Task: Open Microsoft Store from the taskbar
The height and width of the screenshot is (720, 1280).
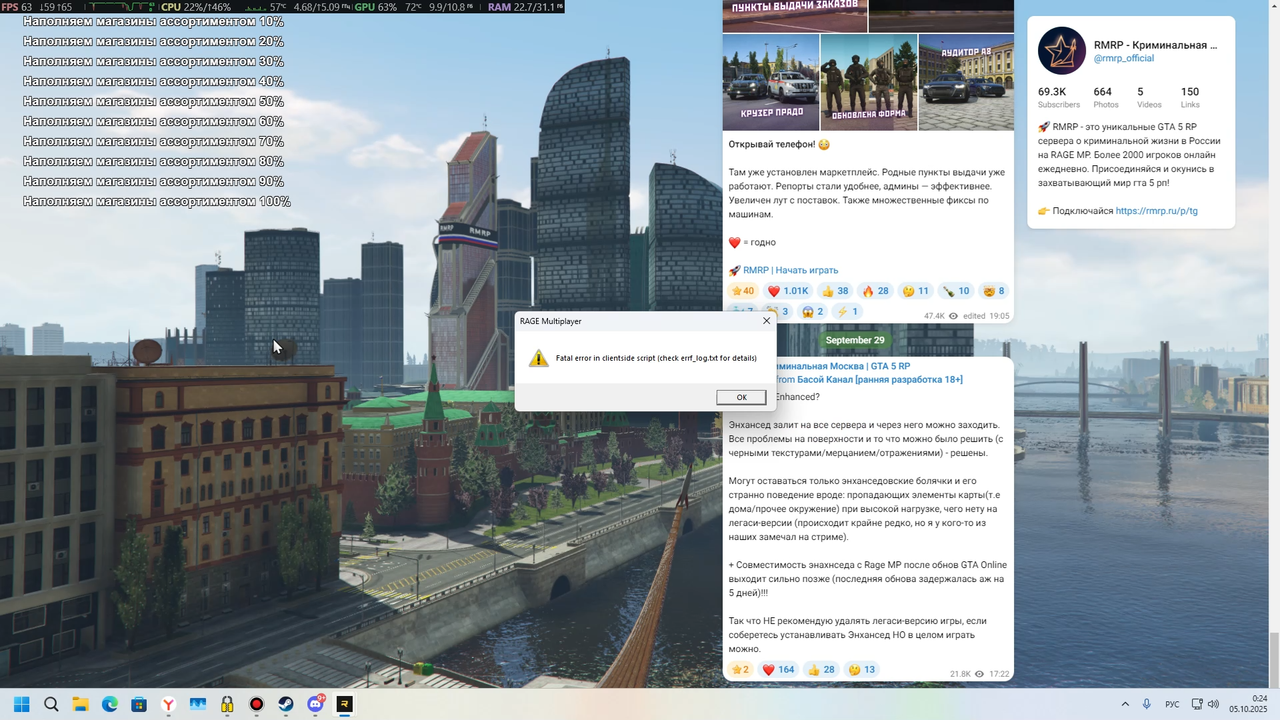Action: pyautogui.click(x=139, y=704)
